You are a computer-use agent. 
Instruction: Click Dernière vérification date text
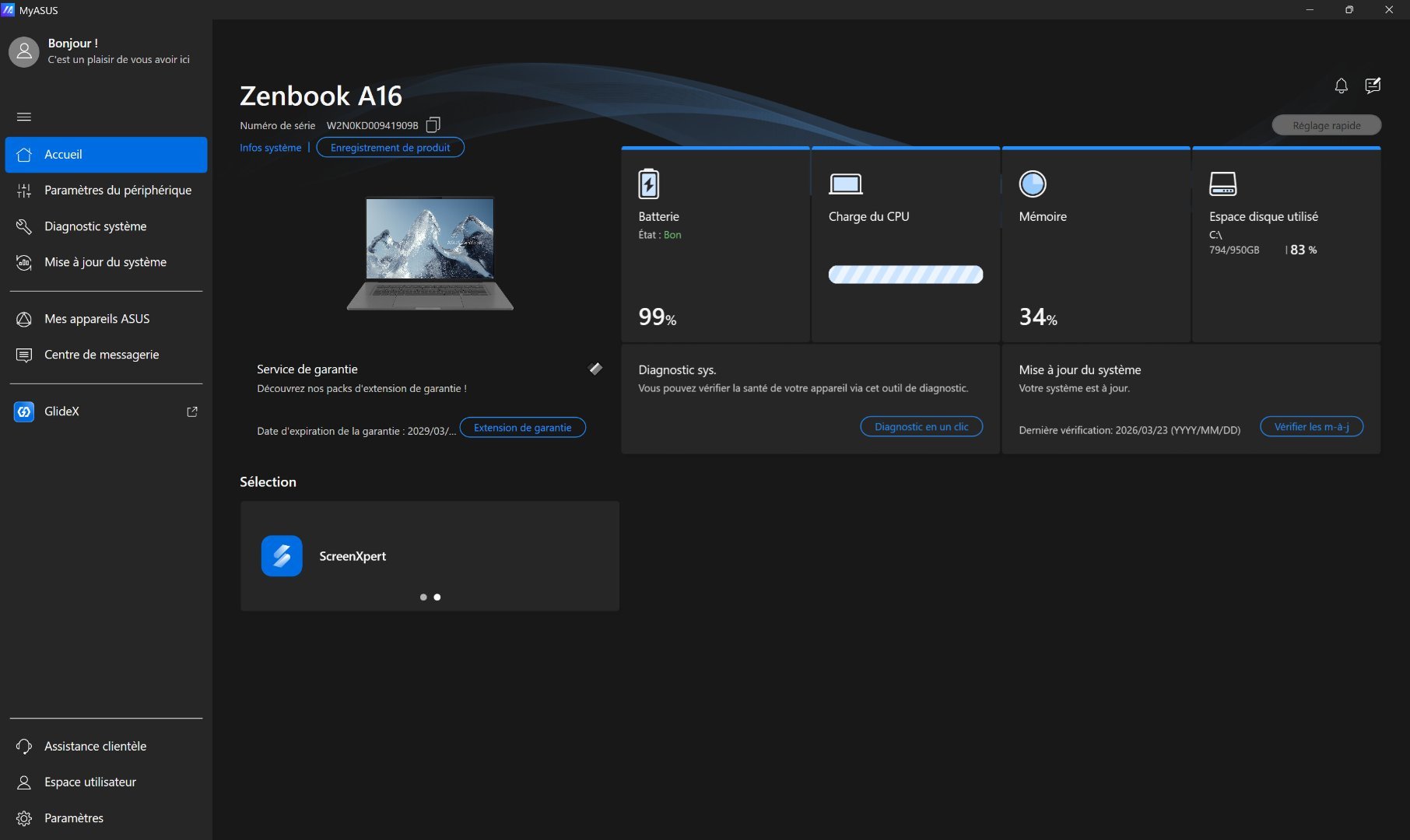(1130, 430)
